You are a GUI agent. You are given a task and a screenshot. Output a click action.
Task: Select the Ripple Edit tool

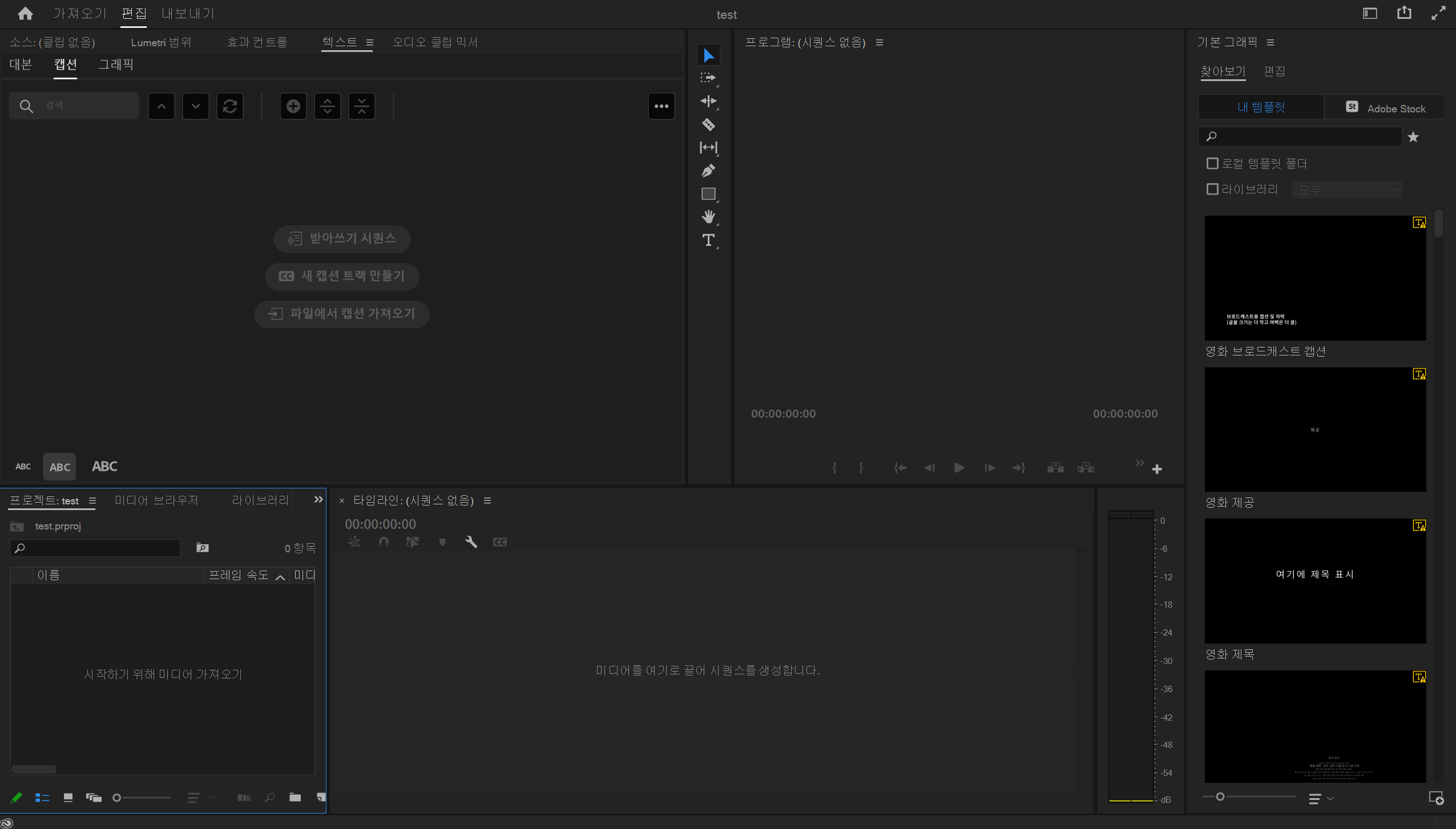[x=708, y=101]
